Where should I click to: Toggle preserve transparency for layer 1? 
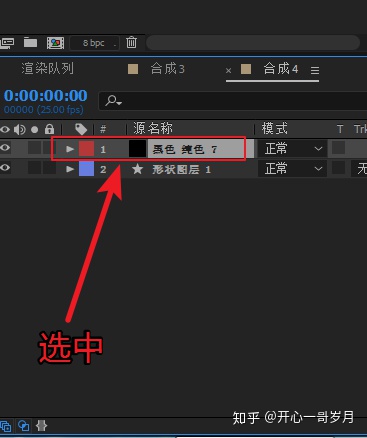tap(338, 148)
